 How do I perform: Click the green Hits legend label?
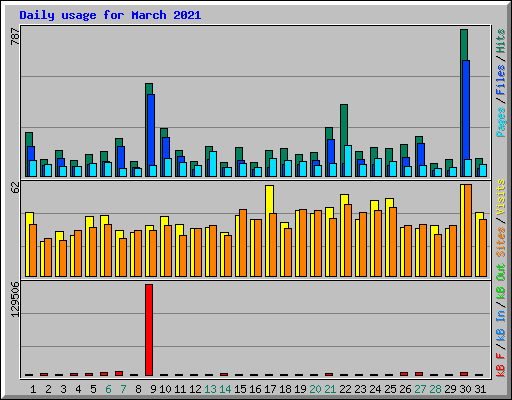pos(501,41)
